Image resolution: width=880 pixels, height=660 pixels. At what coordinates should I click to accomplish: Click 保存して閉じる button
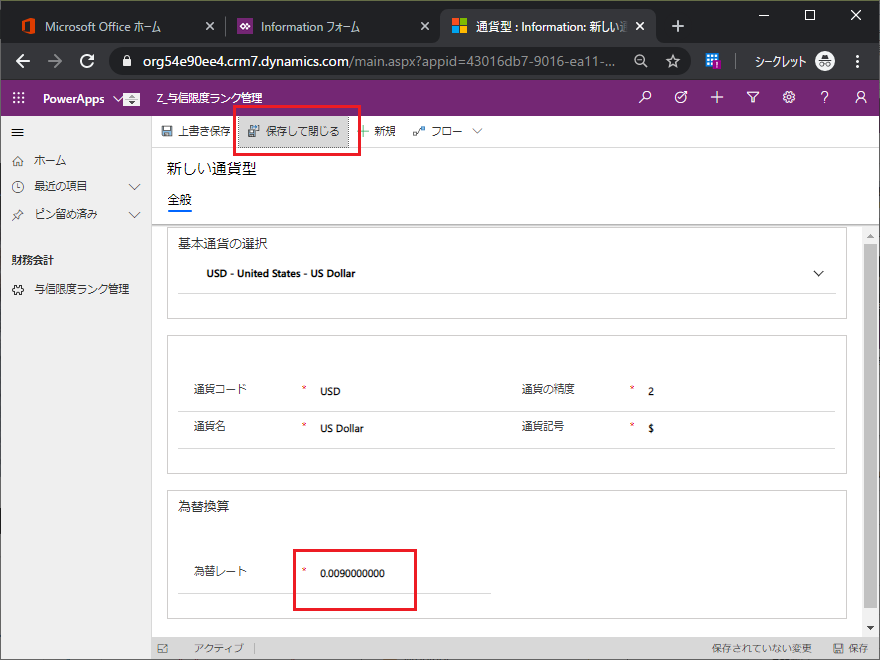click(x=294, y=131)
